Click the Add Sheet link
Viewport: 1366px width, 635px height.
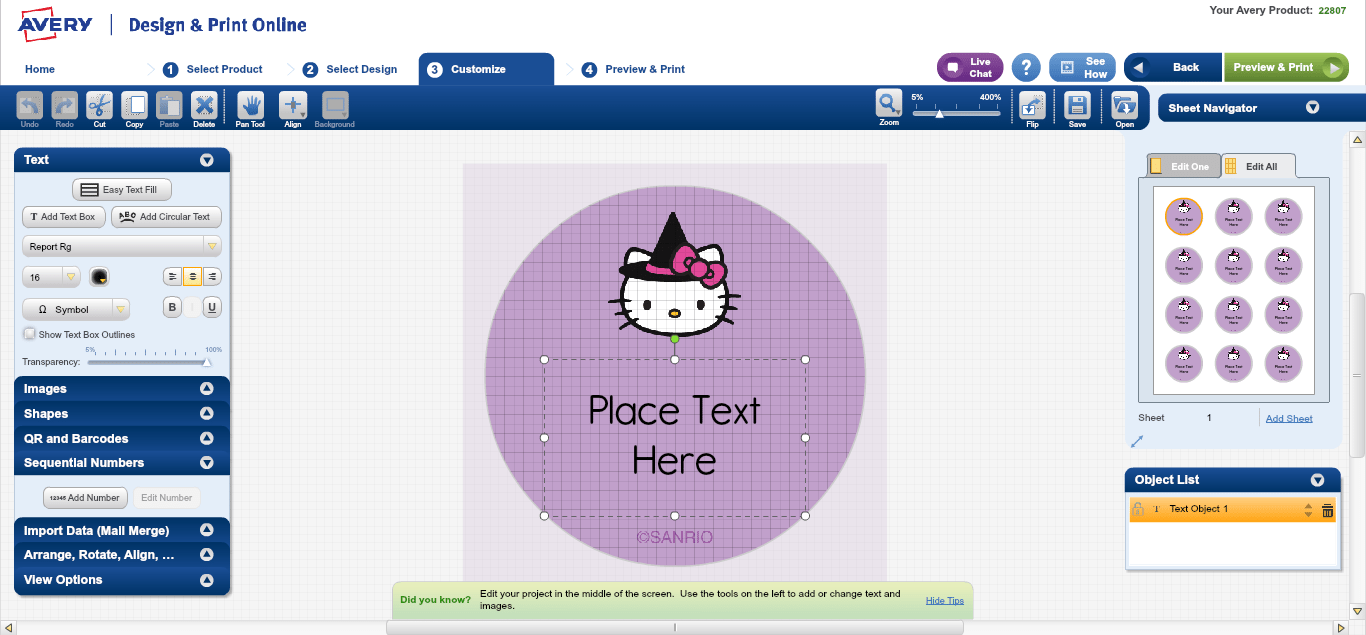coord(1289,418)
